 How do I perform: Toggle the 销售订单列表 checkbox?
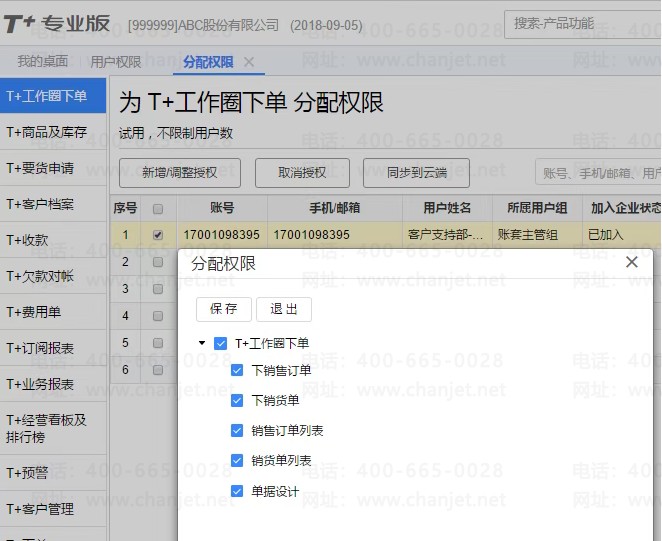click(237, 430)
